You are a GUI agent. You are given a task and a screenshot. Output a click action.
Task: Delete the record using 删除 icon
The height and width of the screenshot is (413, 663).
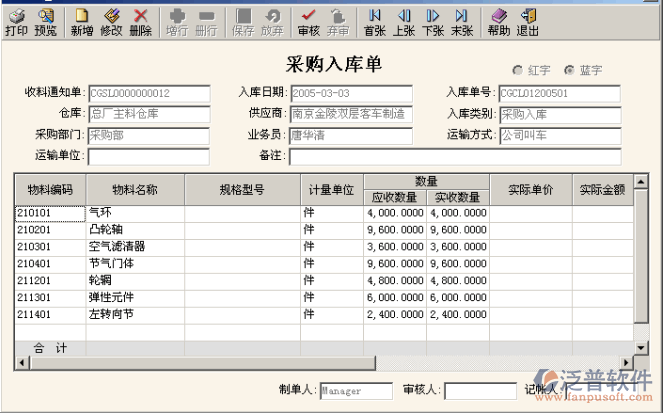pos(141,22)
